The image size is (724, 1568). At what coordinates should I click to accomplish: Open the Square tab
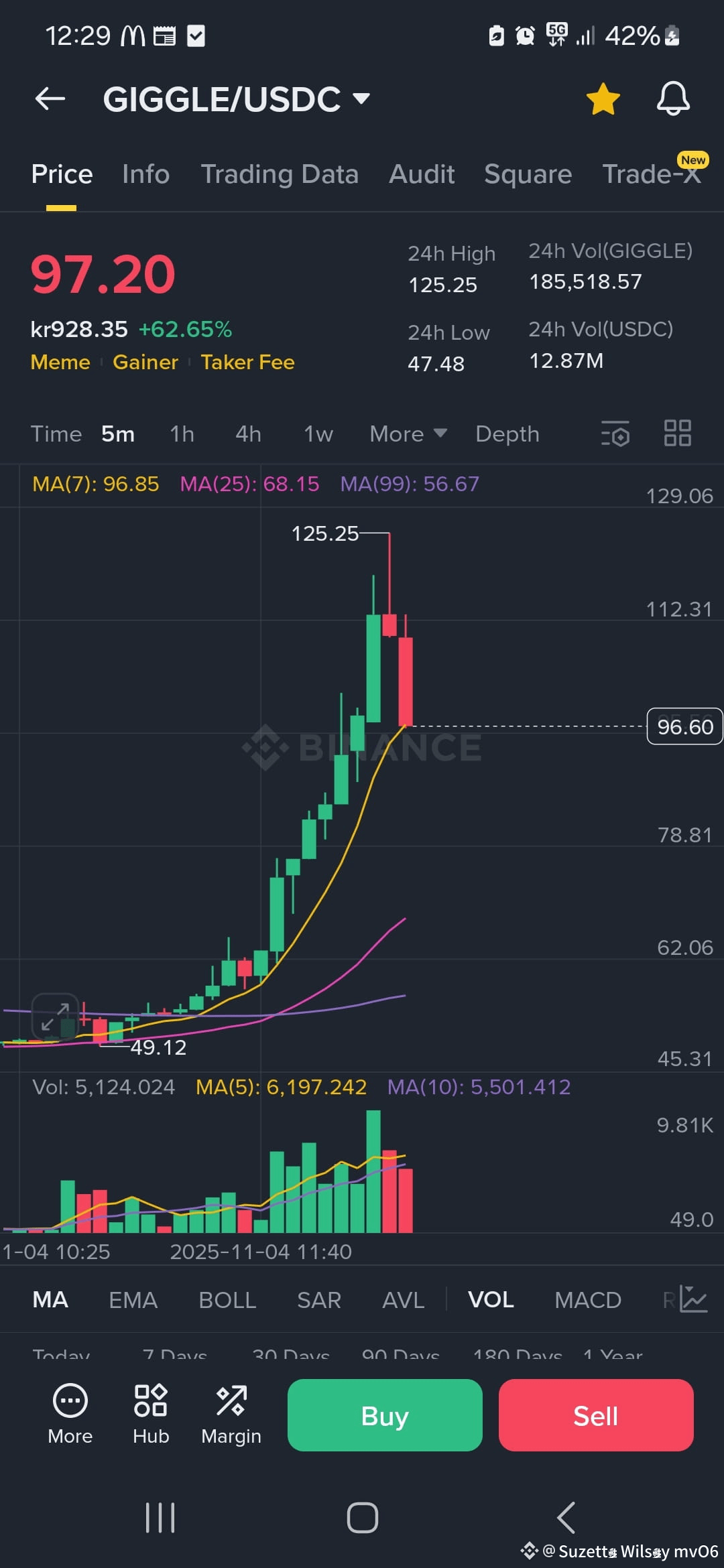(x=528, y=174)
